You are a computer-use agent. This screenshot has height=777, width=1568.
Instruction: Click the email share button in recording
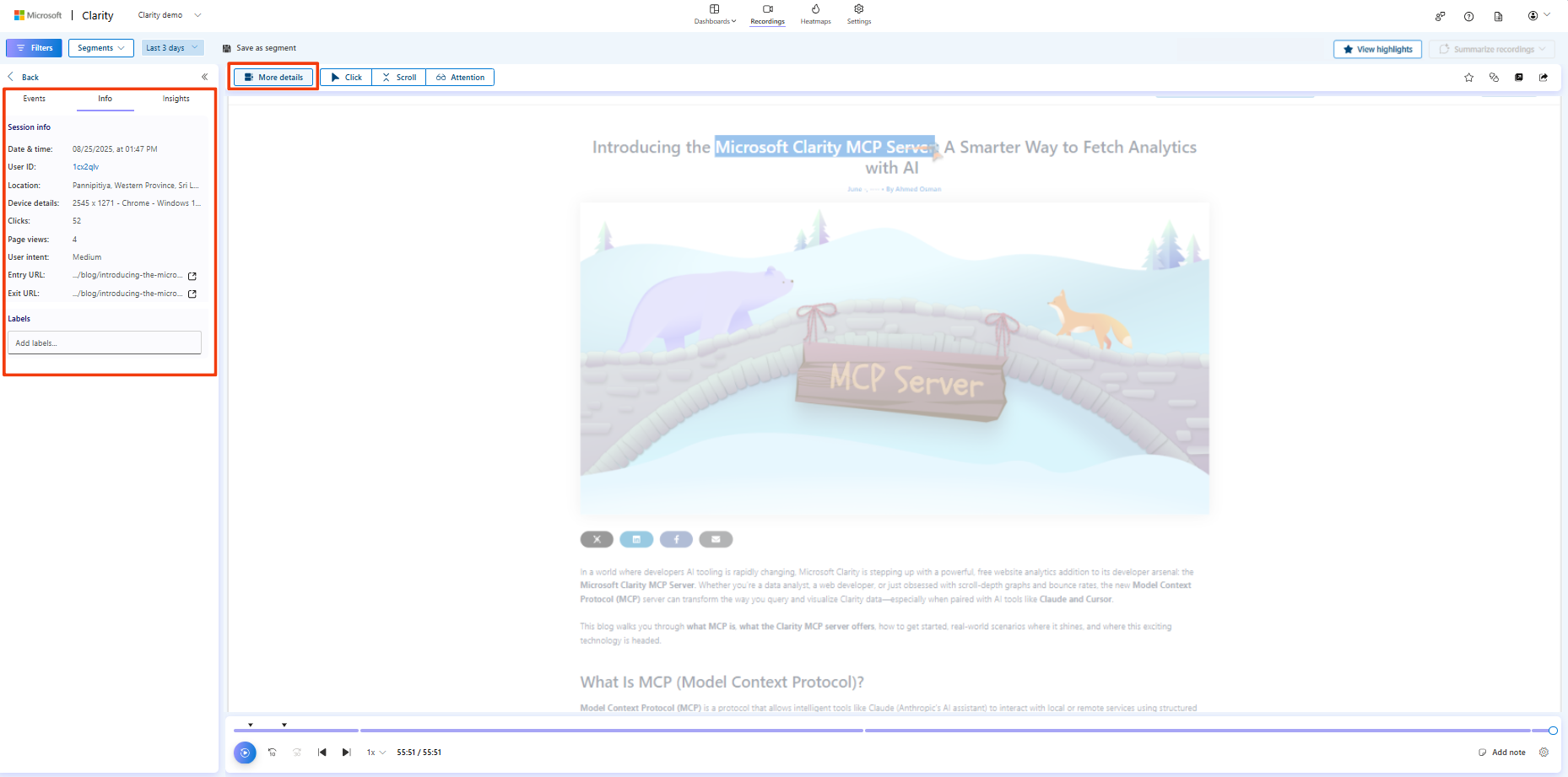pyautogui.click(x=716, y=539)
